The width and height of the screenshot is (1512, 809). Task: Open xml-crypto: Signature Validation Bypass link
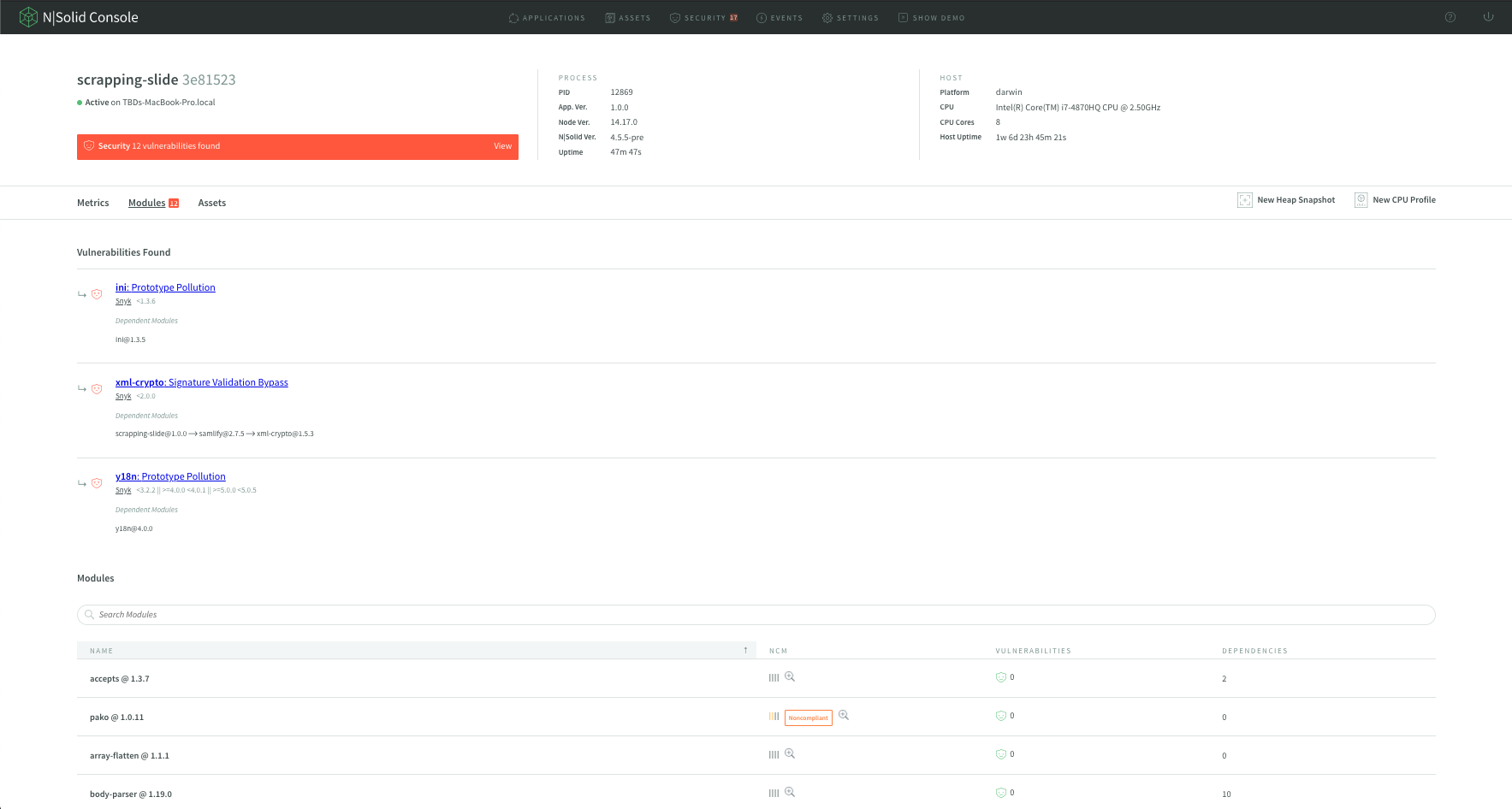point(202,382)
